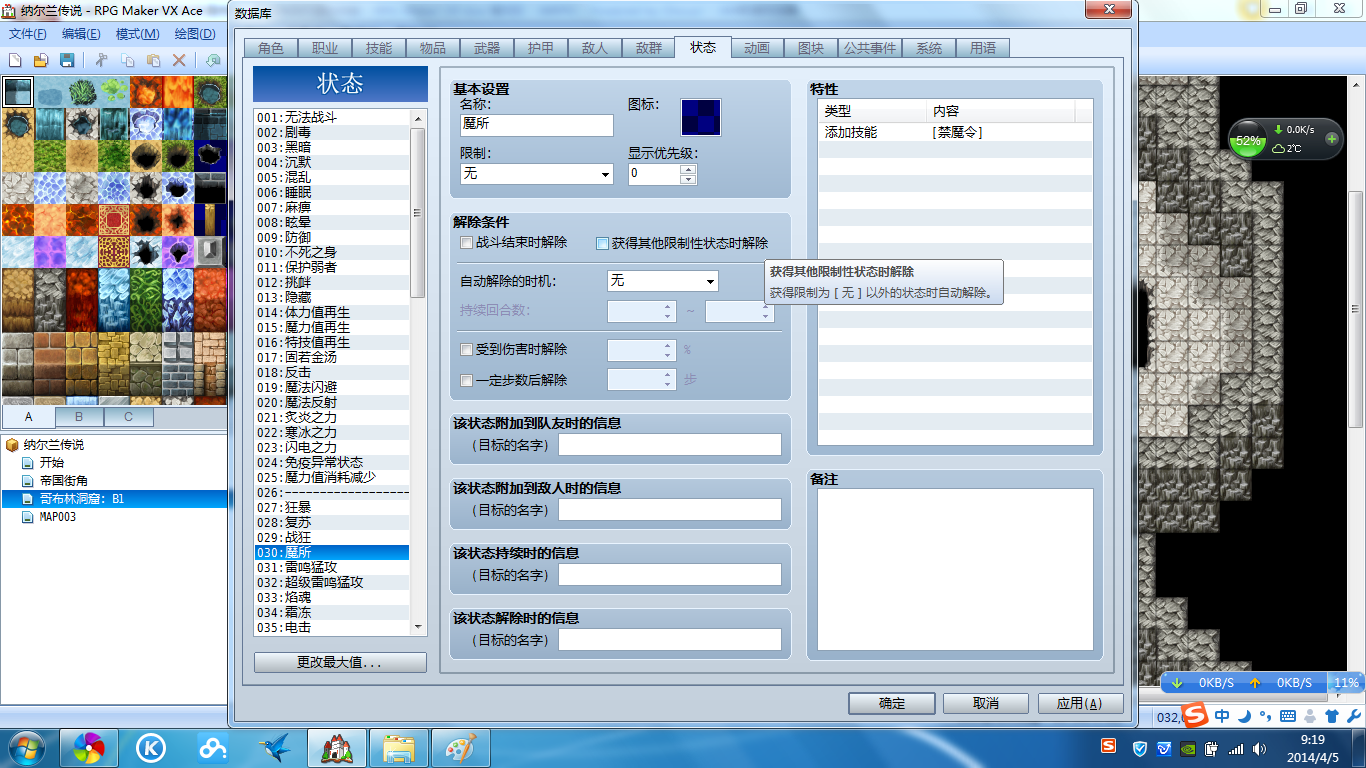Enable the 受到伤害时解除 checkbox

(466, 350)
